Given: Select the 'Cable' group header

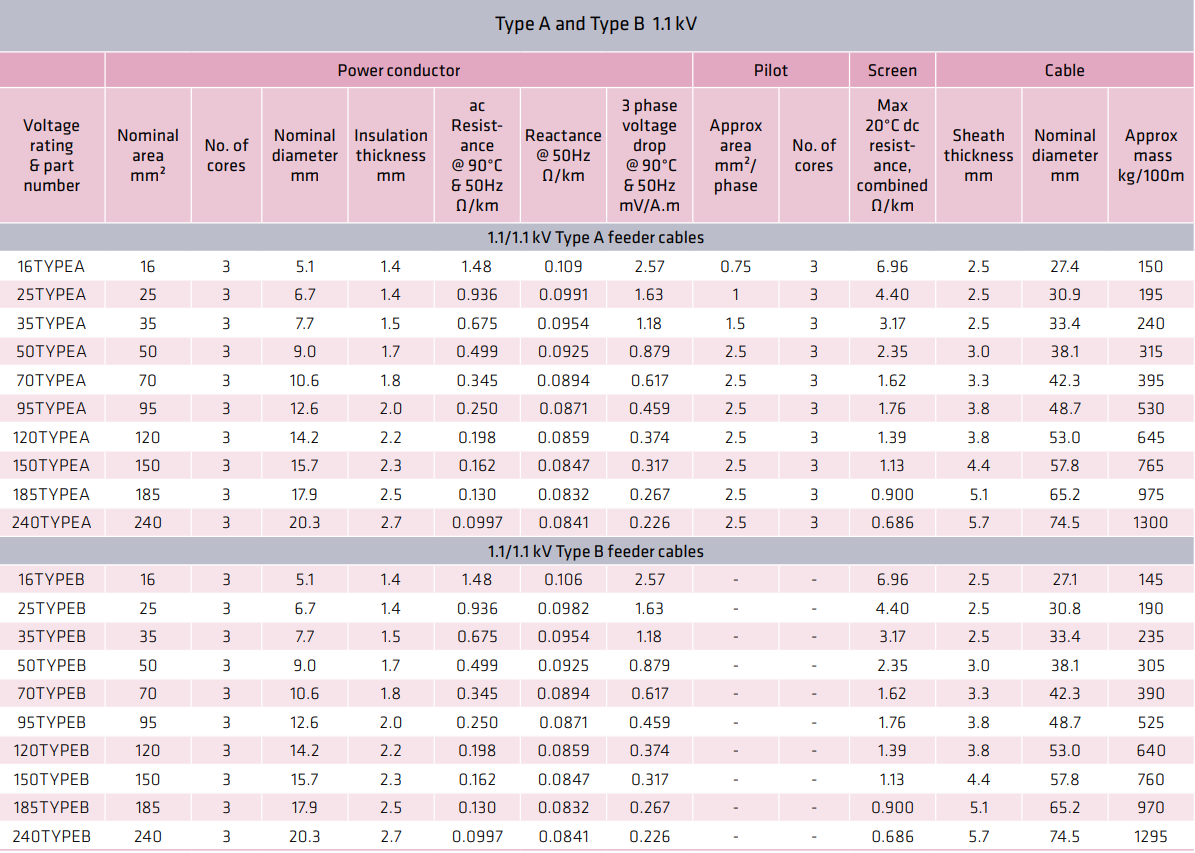Looking at the screenshot, I should (1064, 71).
